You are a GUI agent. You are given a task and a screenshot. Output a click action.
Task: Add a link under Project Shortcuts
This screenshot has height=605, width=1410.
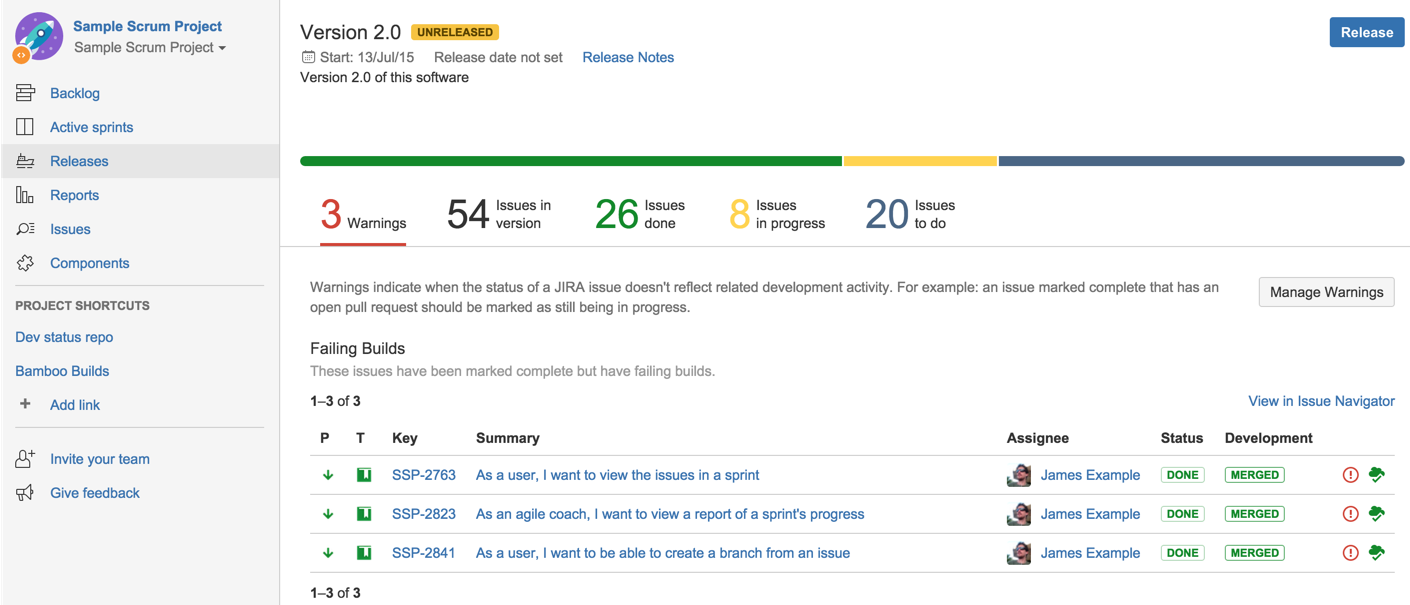[x=75, y=405]
